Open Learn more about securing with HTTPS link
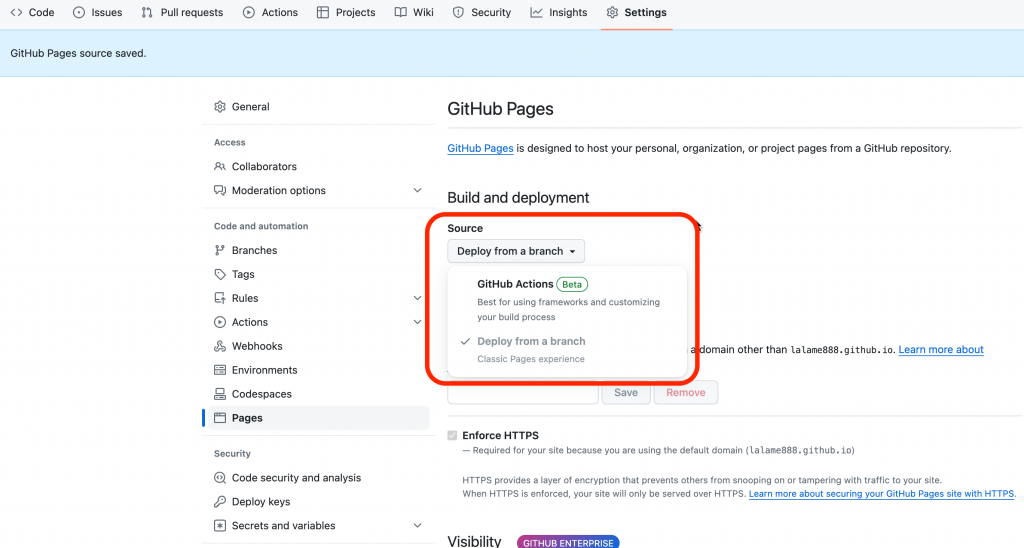Viewport: 1024px width, 548px height. [881, 494]
